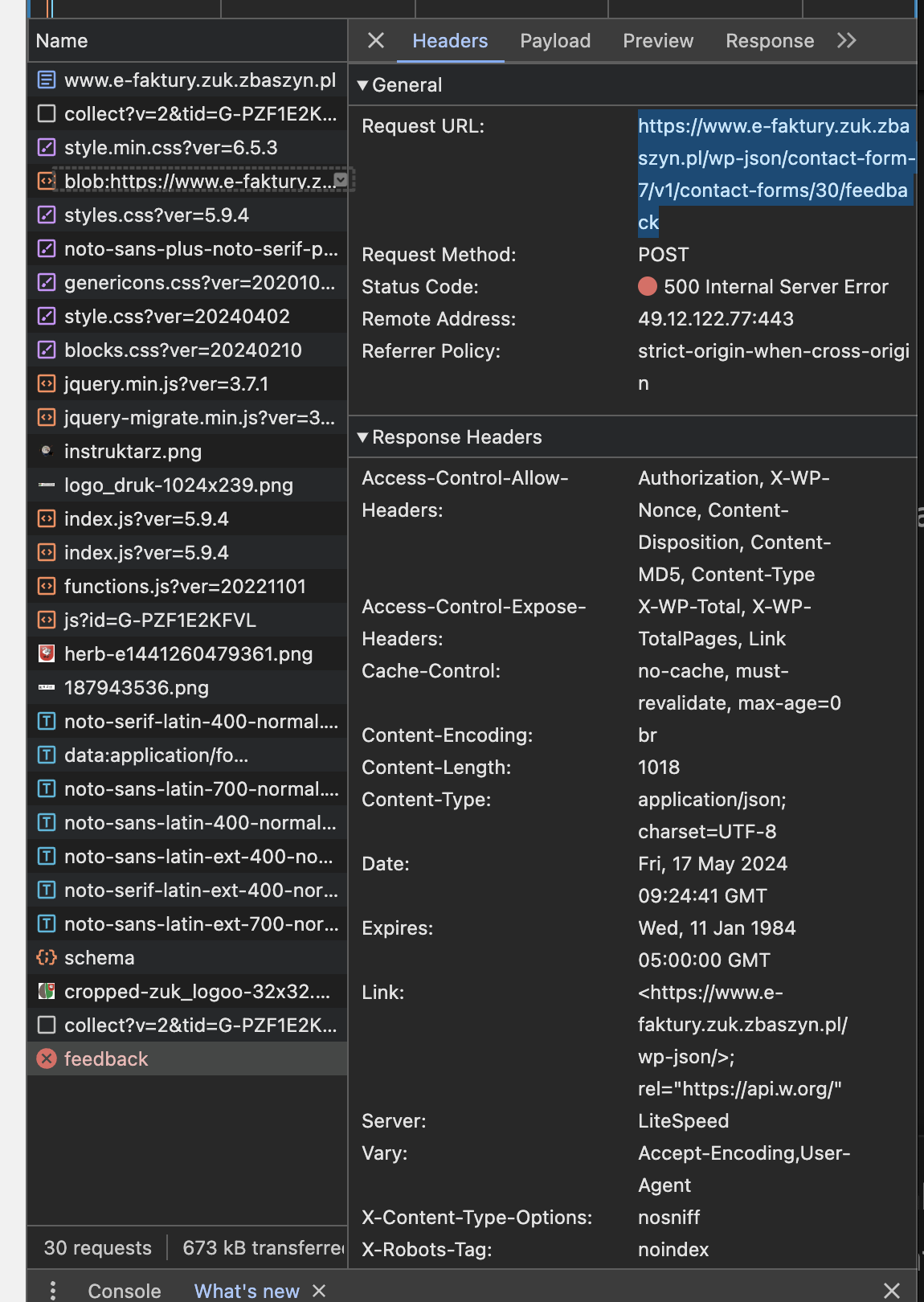924x1302 pixels.
Task: Select the instruktarz.png request
Action: pos(133,452)
